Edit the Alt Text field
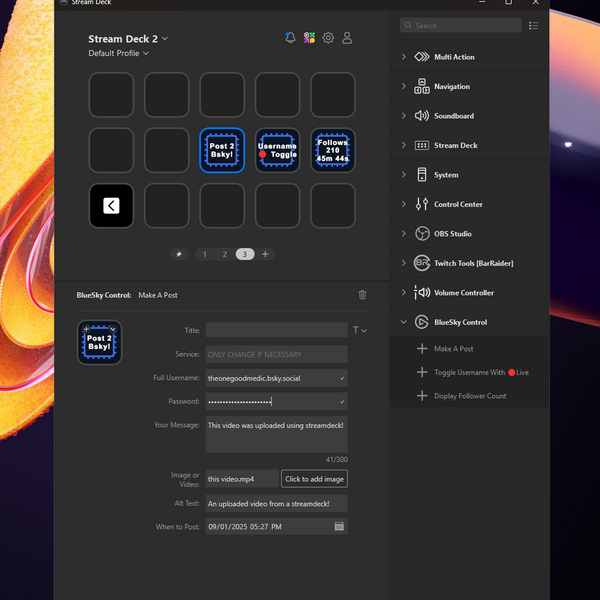This screenshot has height=600, width=600. (277, 504)
